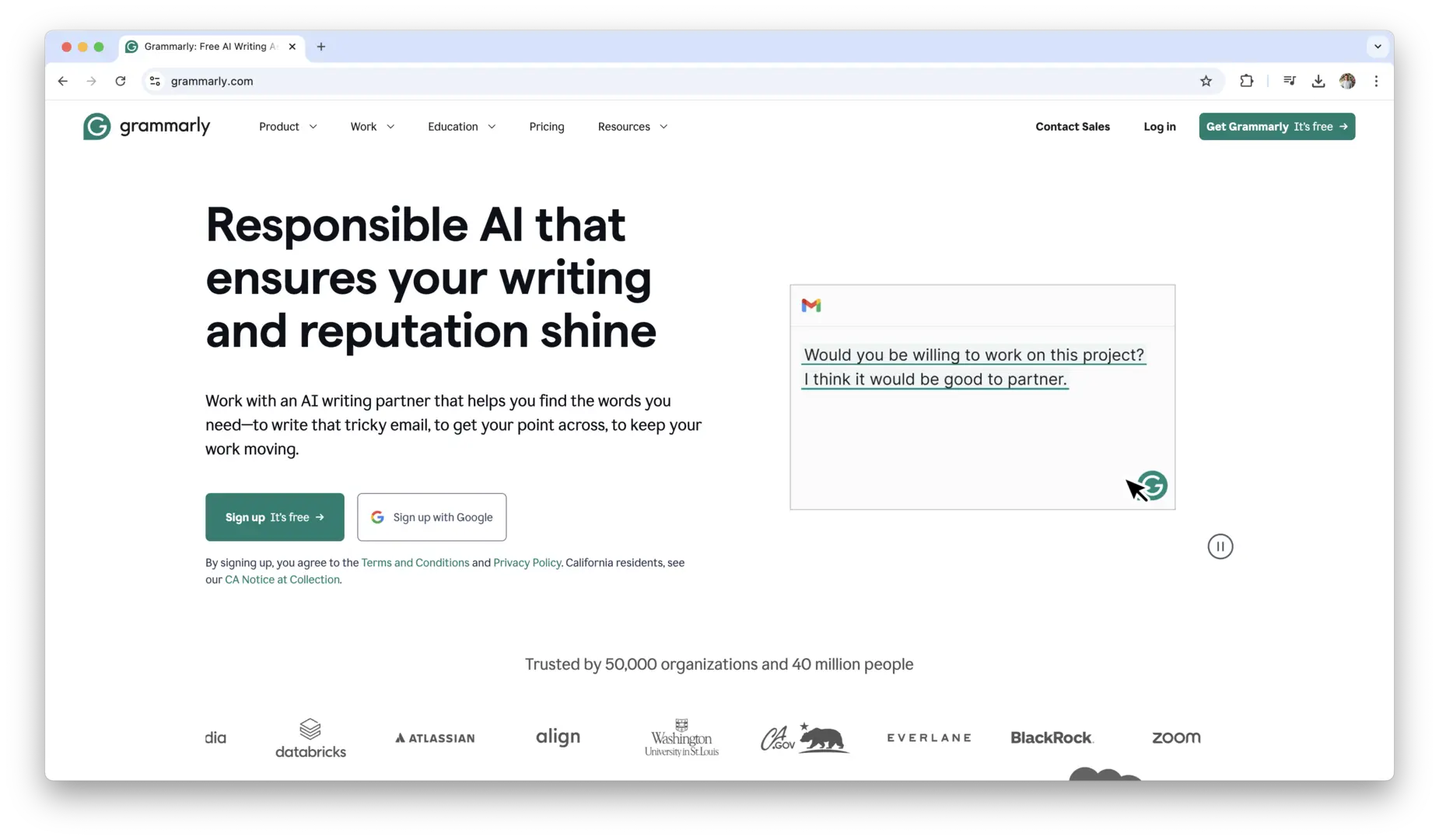The width and height of the screenshot is (1439, 840).
Task: Pause the demo animation
Action: pyautogui.click(x=1220, y=547)
